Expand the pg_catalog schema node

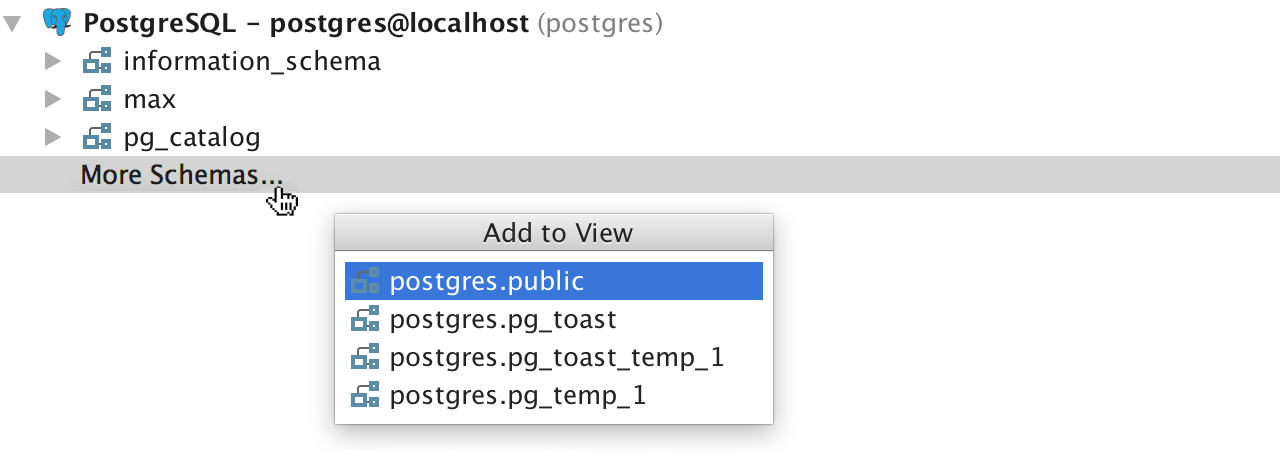53,138
